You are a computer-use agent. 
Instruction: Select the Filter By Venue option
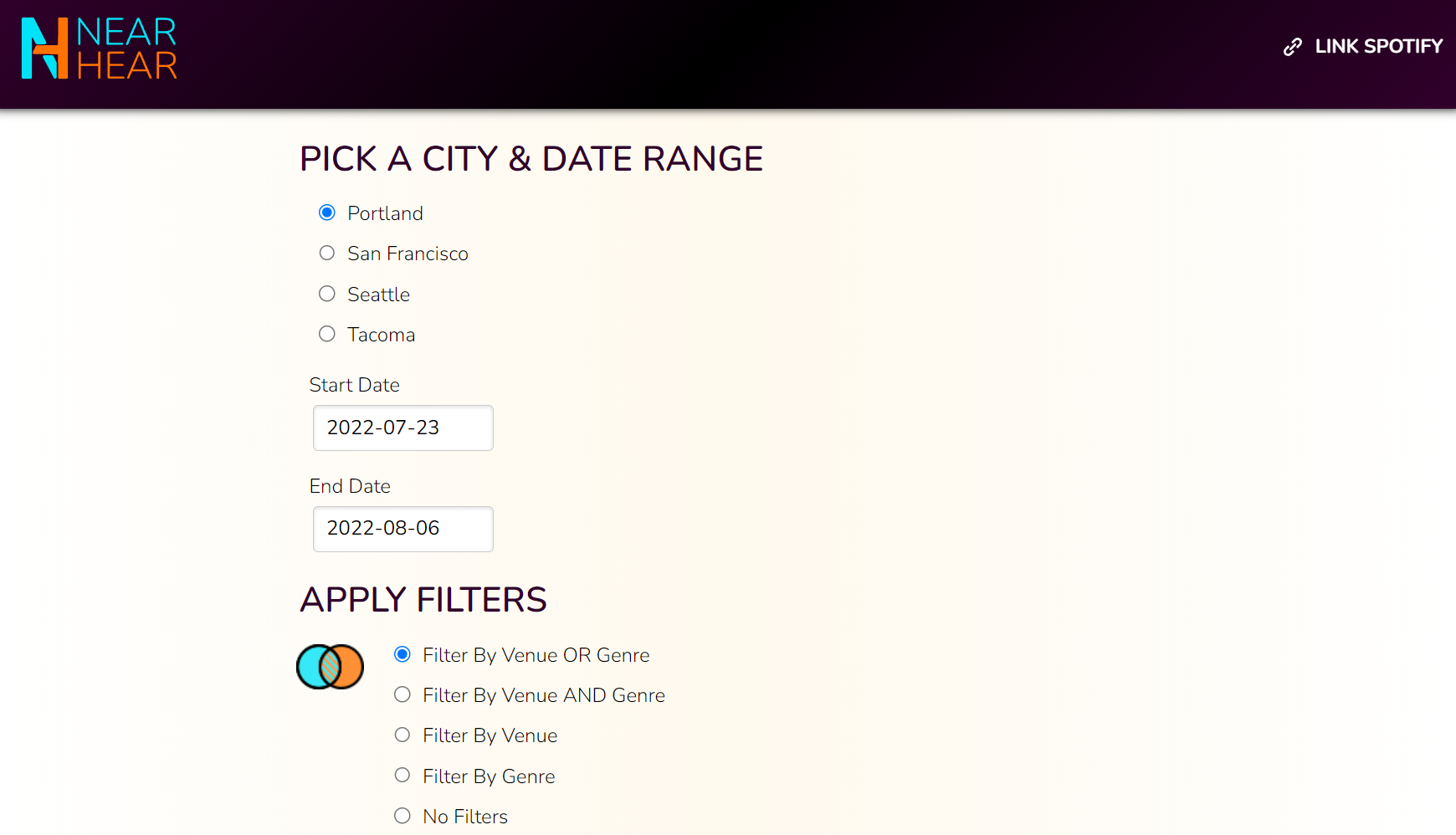pos(402,735)
